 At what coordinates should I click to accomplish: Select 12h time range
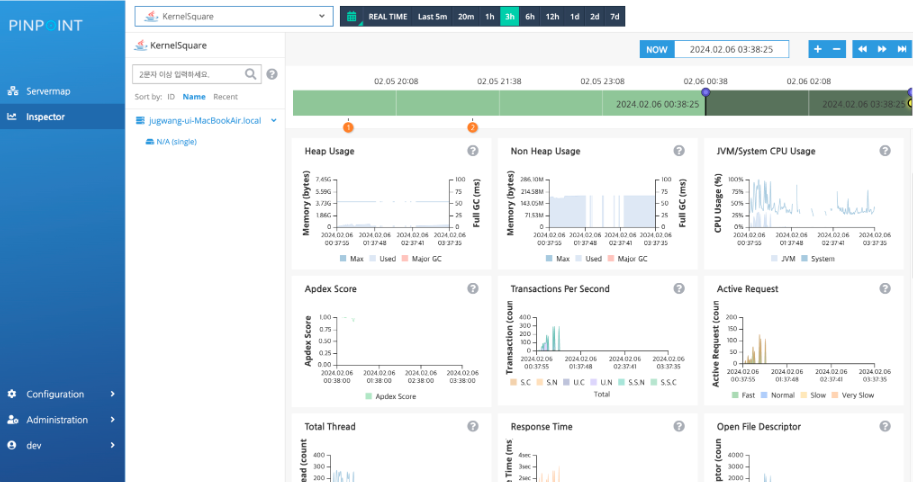pyautogui.click(x=553, y=16)
